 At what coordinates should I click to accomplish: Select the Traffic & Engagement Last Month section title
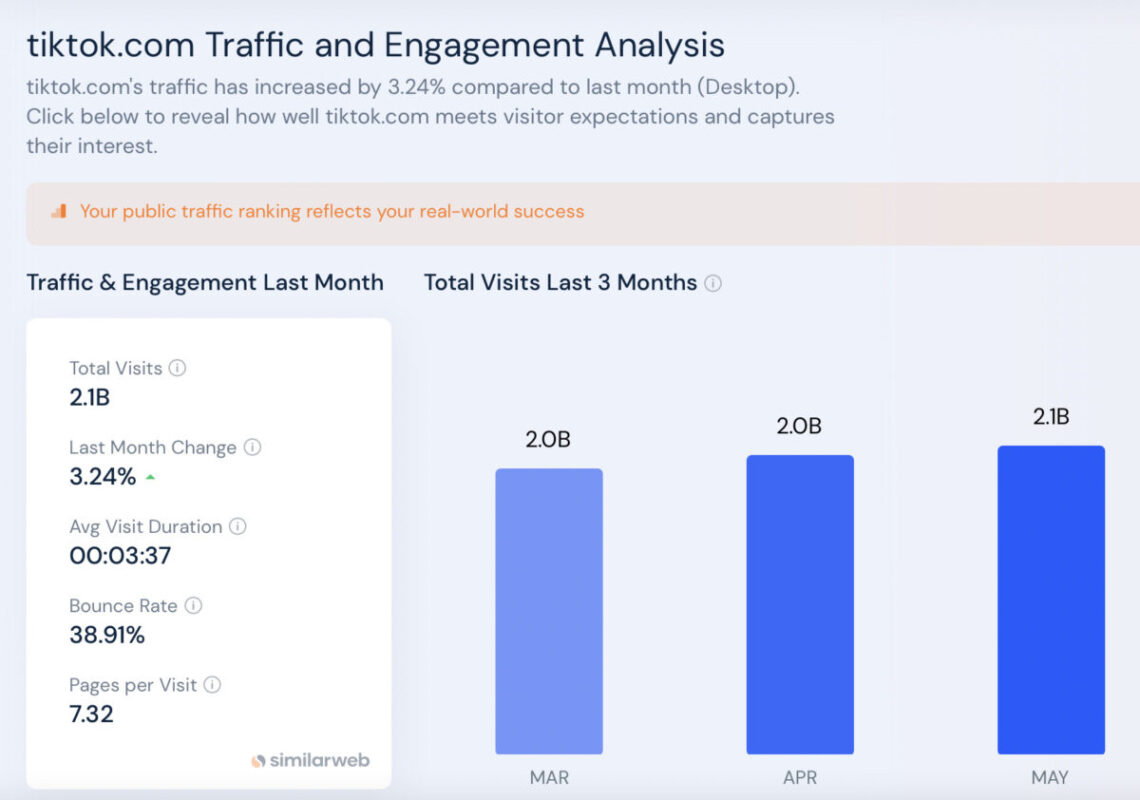(x=205, y=283)
